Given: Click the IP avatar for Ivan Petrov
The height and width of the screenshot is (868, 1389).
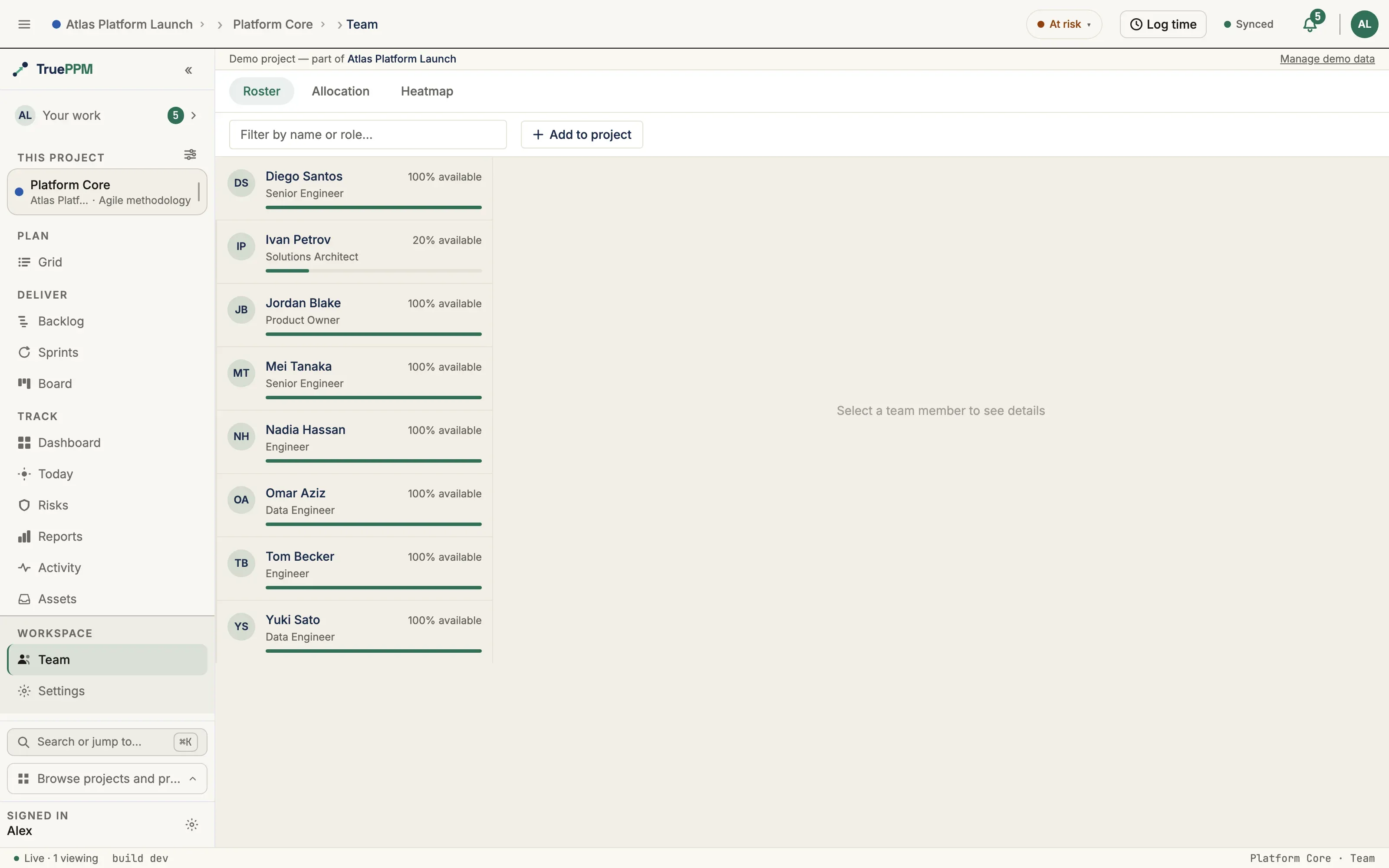Looking at the screenshot, I should click(241, 246).
